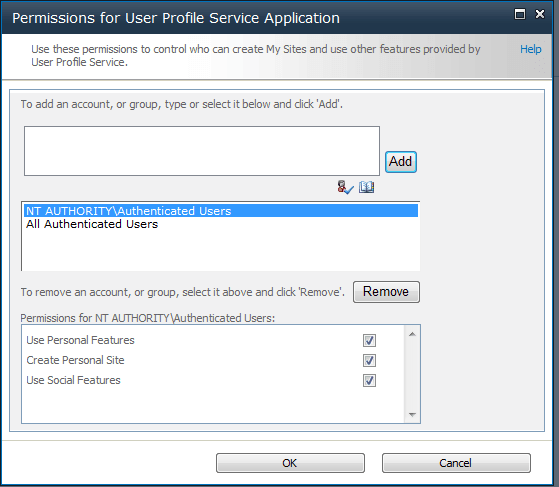This screenshot has height=487, width=559.
Task: Click the Check Names icon
Action: click(x=345, y=187)
